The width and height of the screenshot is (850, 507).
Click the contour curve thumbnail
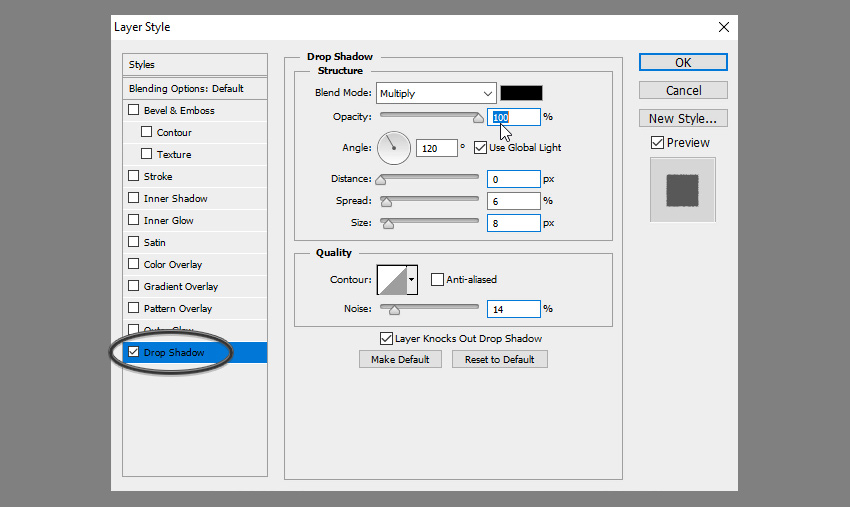click(392, 280)
